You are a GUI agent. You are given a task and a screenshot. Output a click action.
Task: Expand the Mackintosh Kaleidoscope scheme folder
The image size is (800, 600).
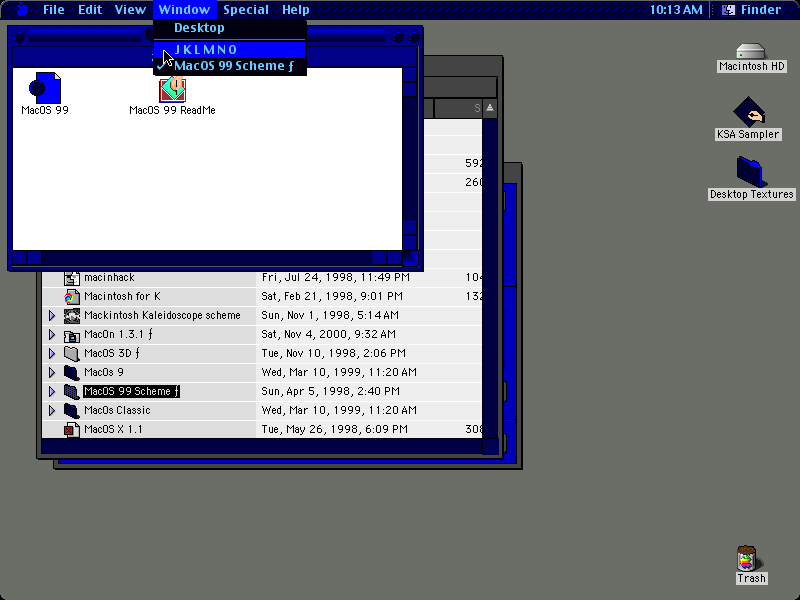coord(52,315)
